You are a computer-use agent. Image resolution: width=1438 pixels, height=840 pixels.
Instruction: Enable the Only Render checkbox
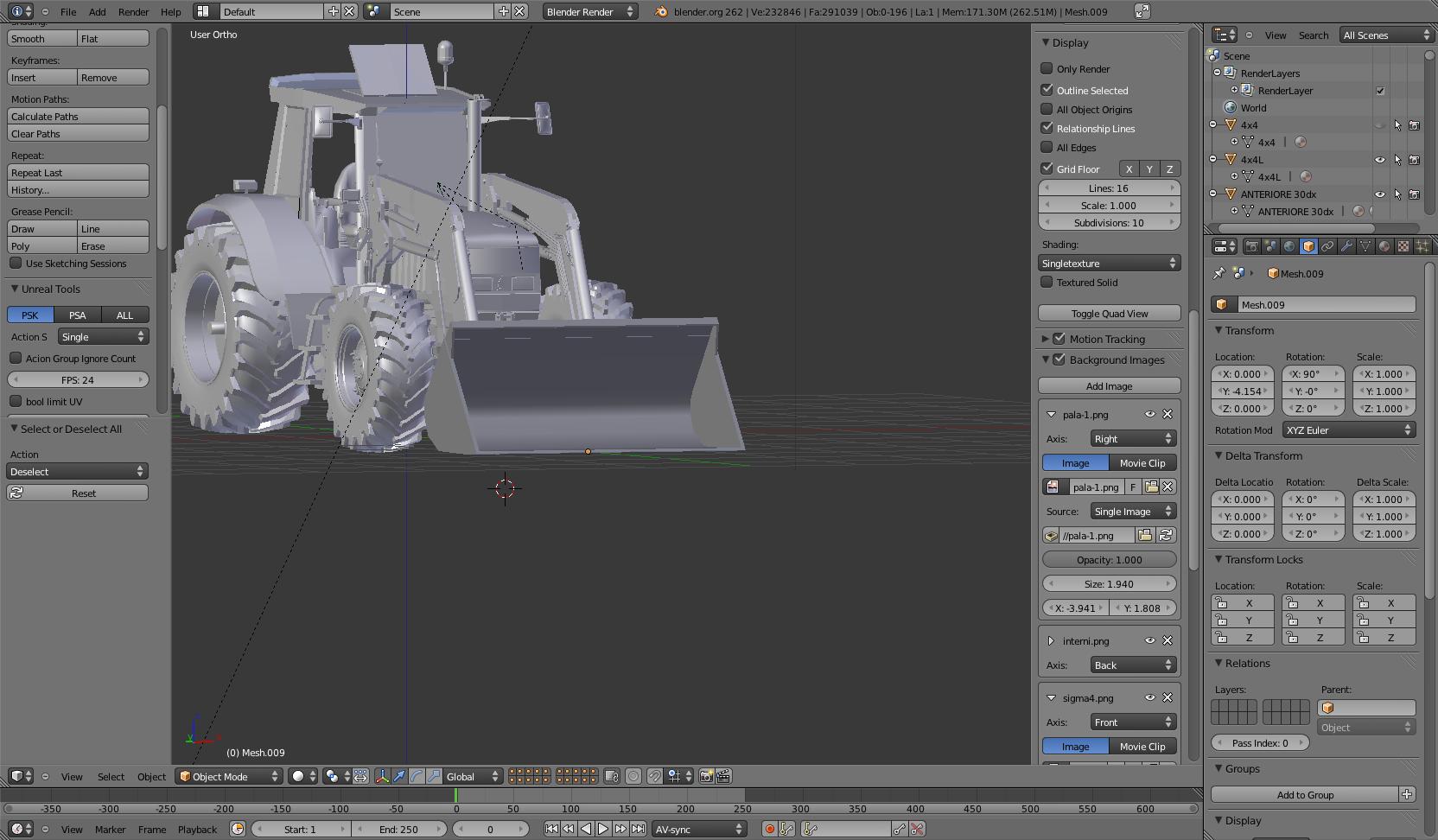(1047, 68)
